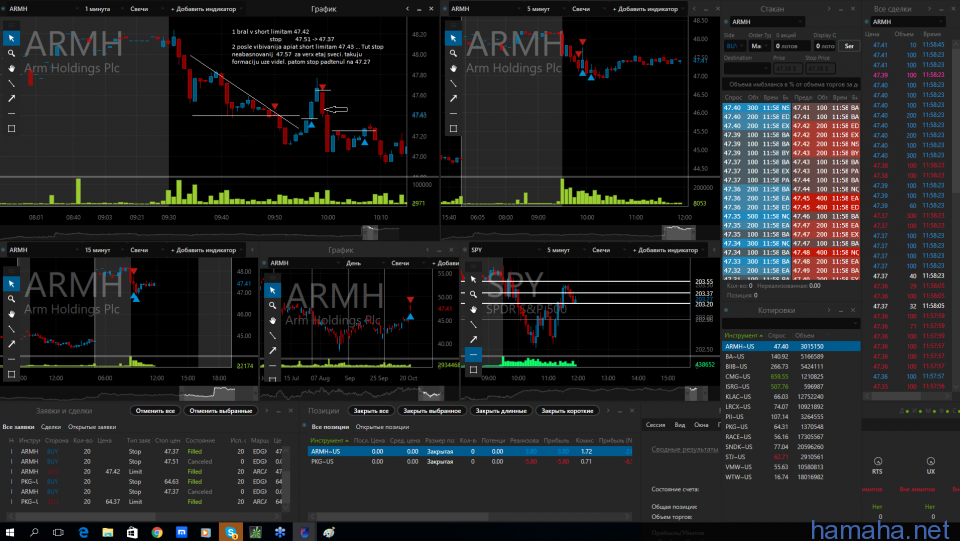Click the 'Отменить все' button

click(156, 411)
